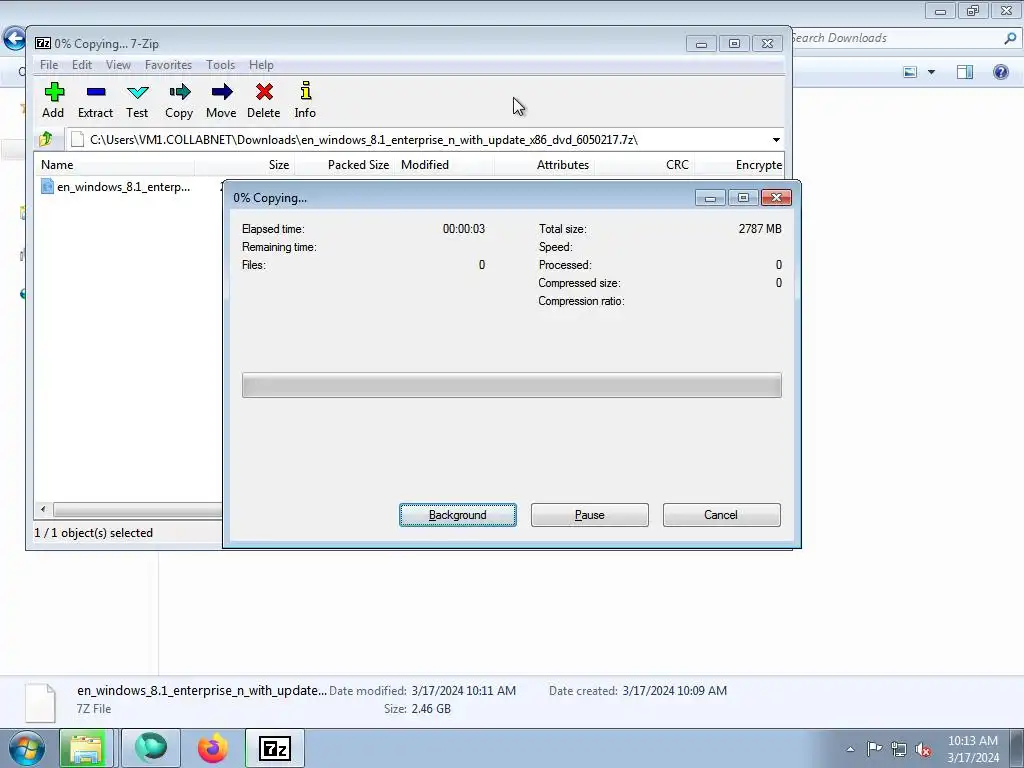1024x768 pixels.
Task: Sort by the CRC column header
Action: (644, 165)
